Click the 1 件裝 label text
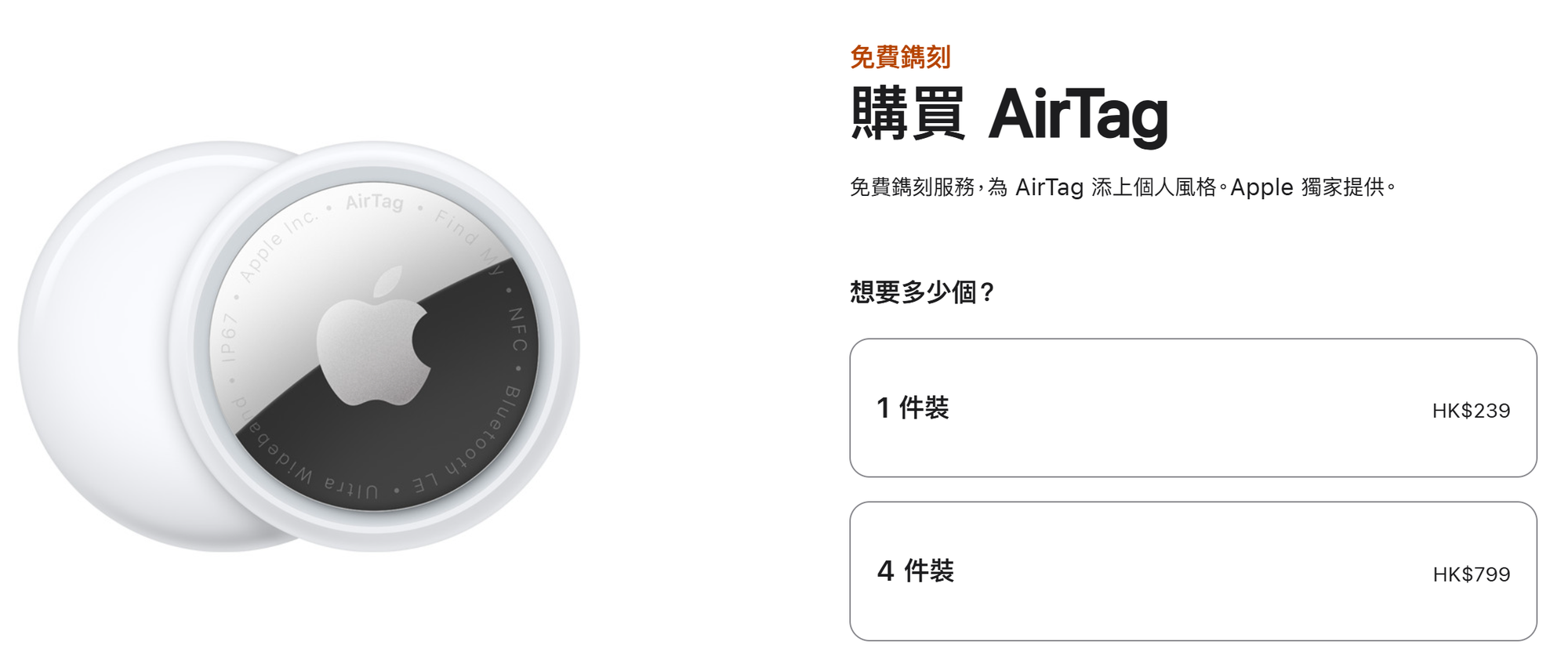 pos(913,408)
